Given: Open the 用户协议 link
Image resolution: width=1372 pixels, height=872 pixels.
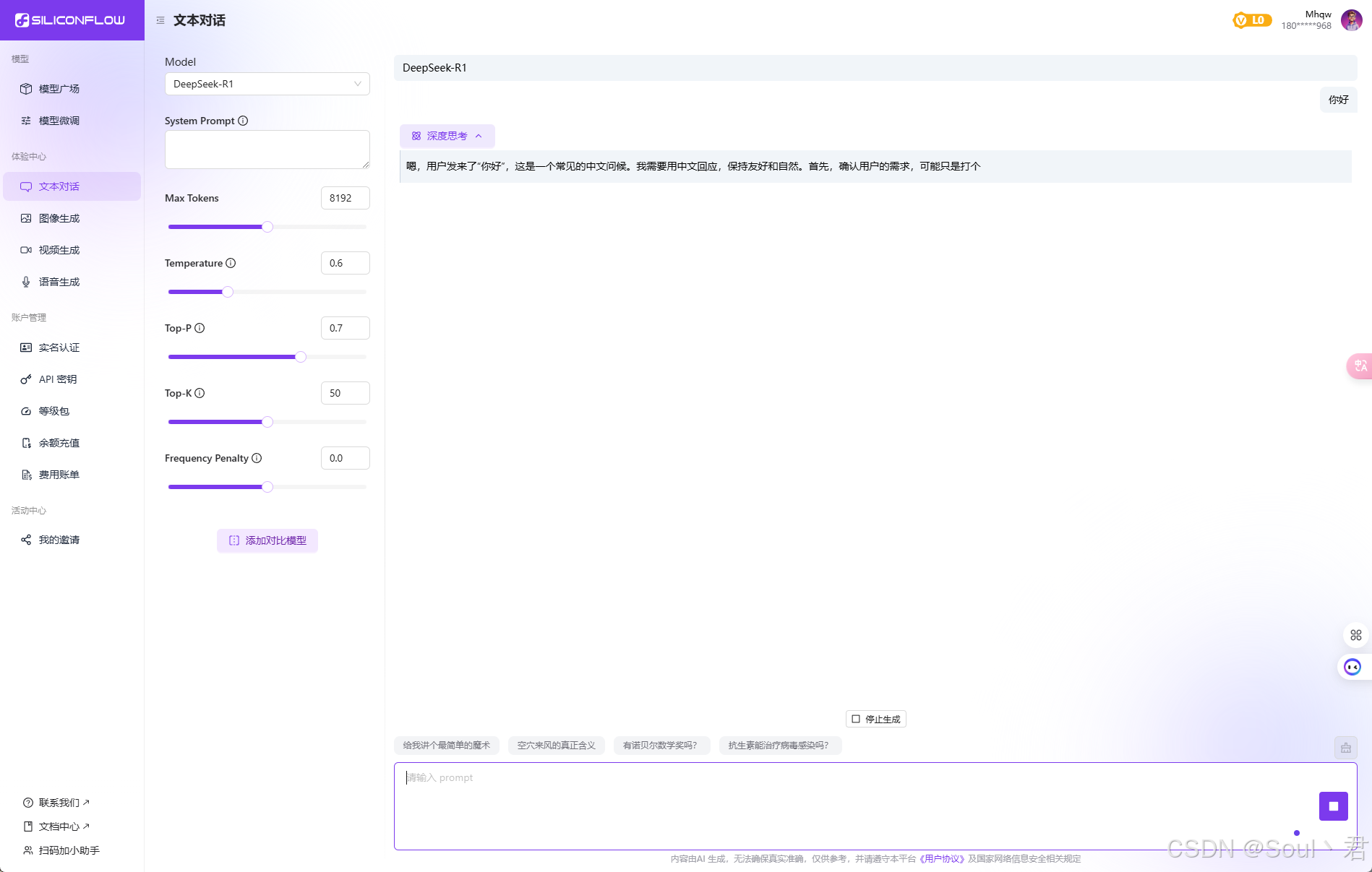Looking at the screenshot, I should pos(942,859).
